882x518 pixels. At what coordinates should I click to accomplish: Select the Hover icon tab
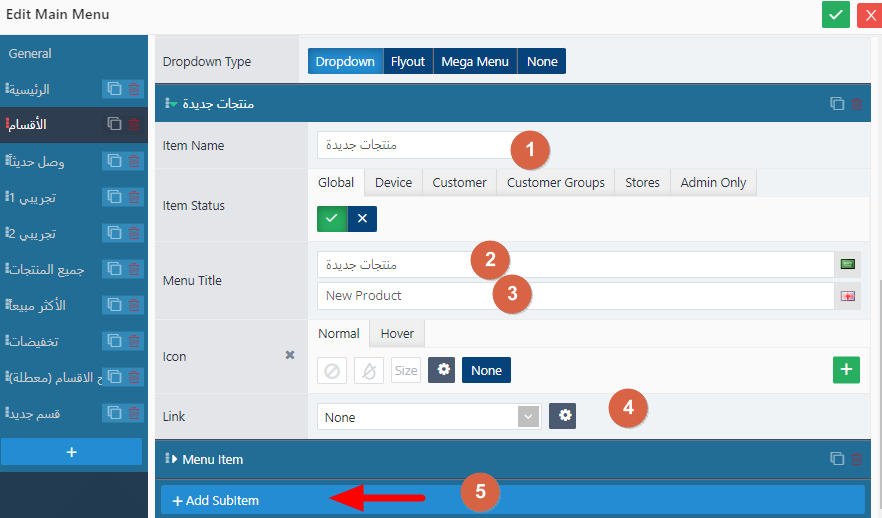397,334
